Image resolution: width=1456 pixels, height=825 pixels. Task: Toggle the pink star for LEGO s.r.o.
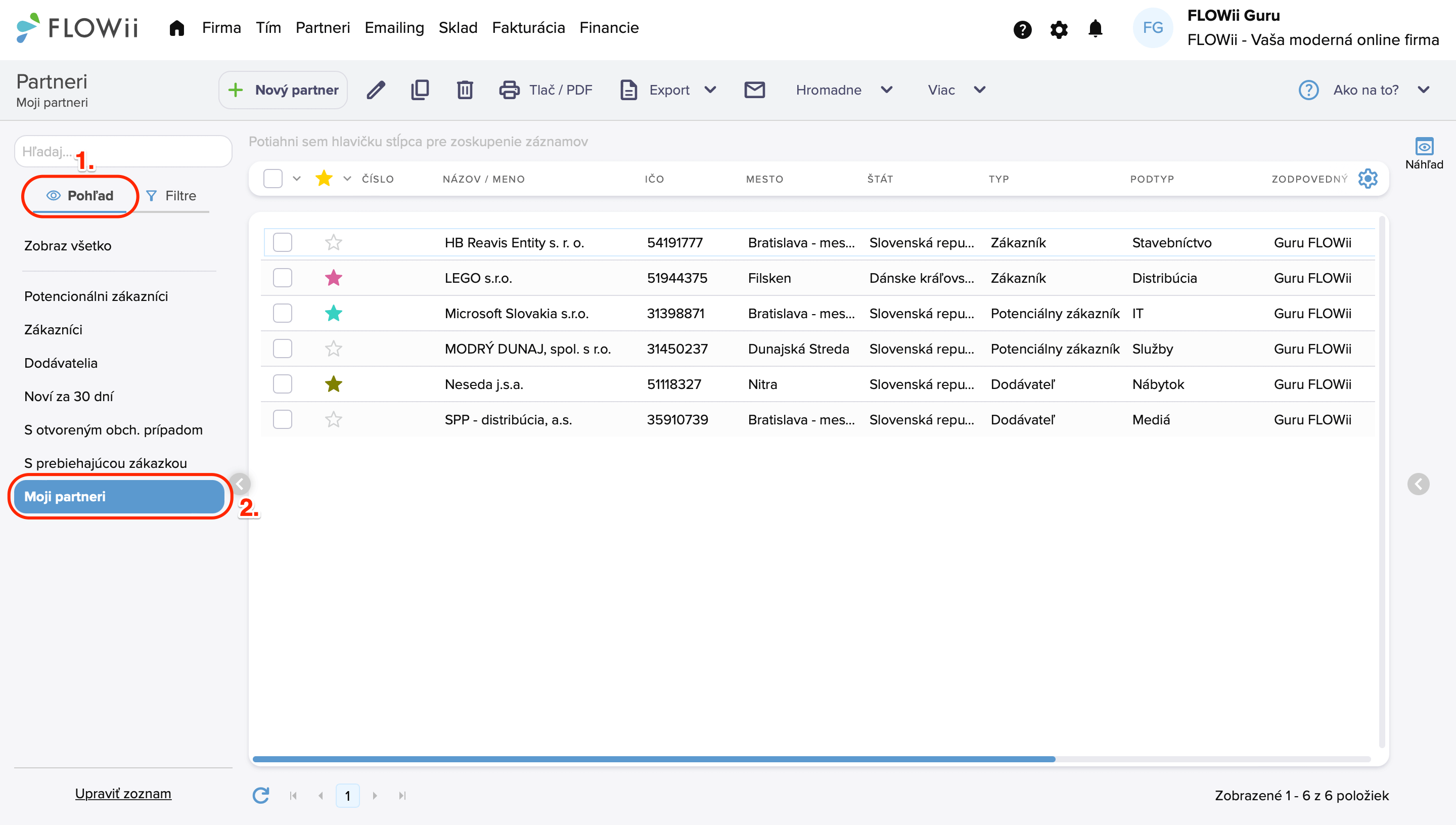[x=333, y=278]
